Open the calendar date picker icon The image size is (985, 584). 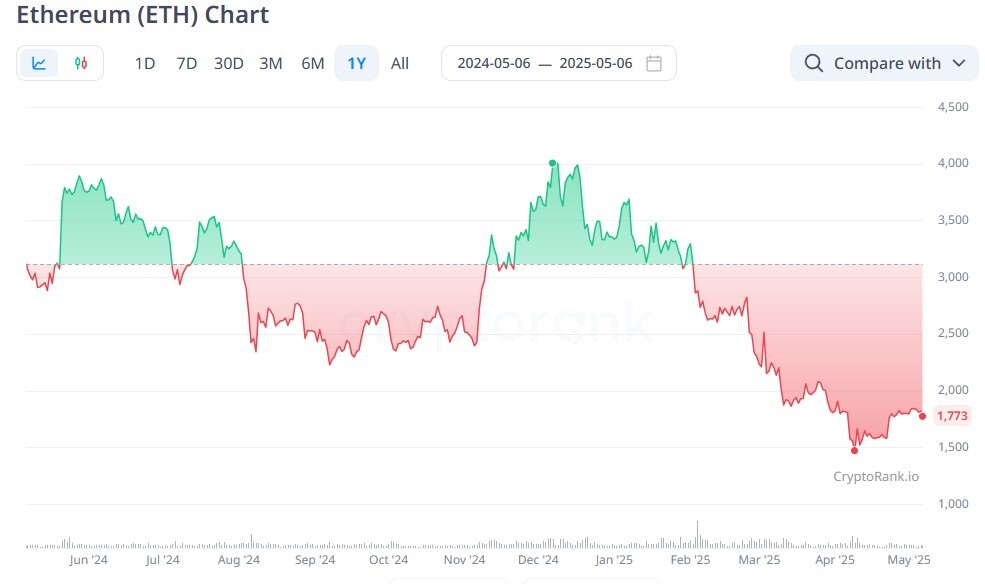pos(654,63)
